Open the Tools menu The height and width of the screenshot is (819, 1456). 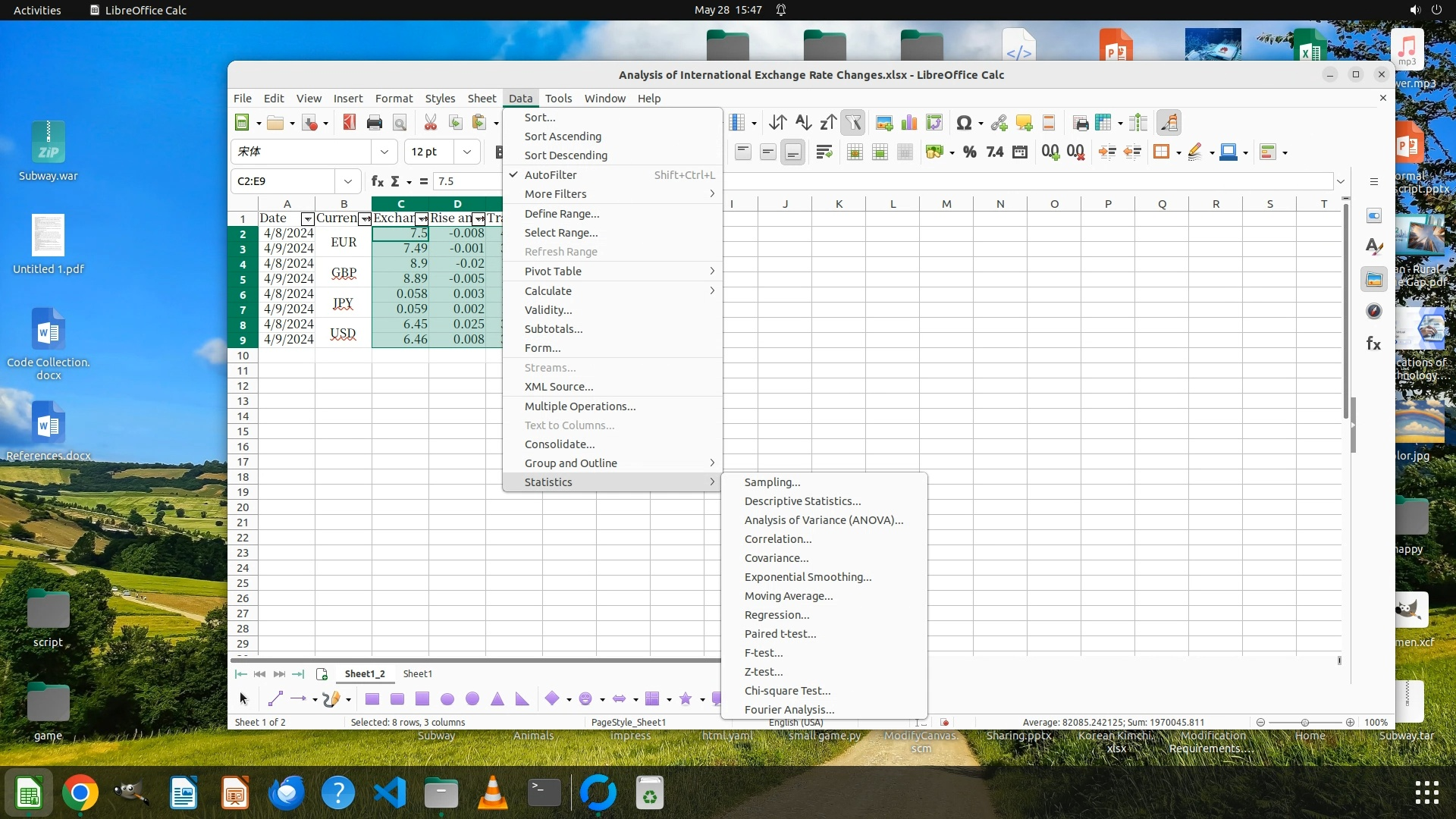[x=558, y=99]
